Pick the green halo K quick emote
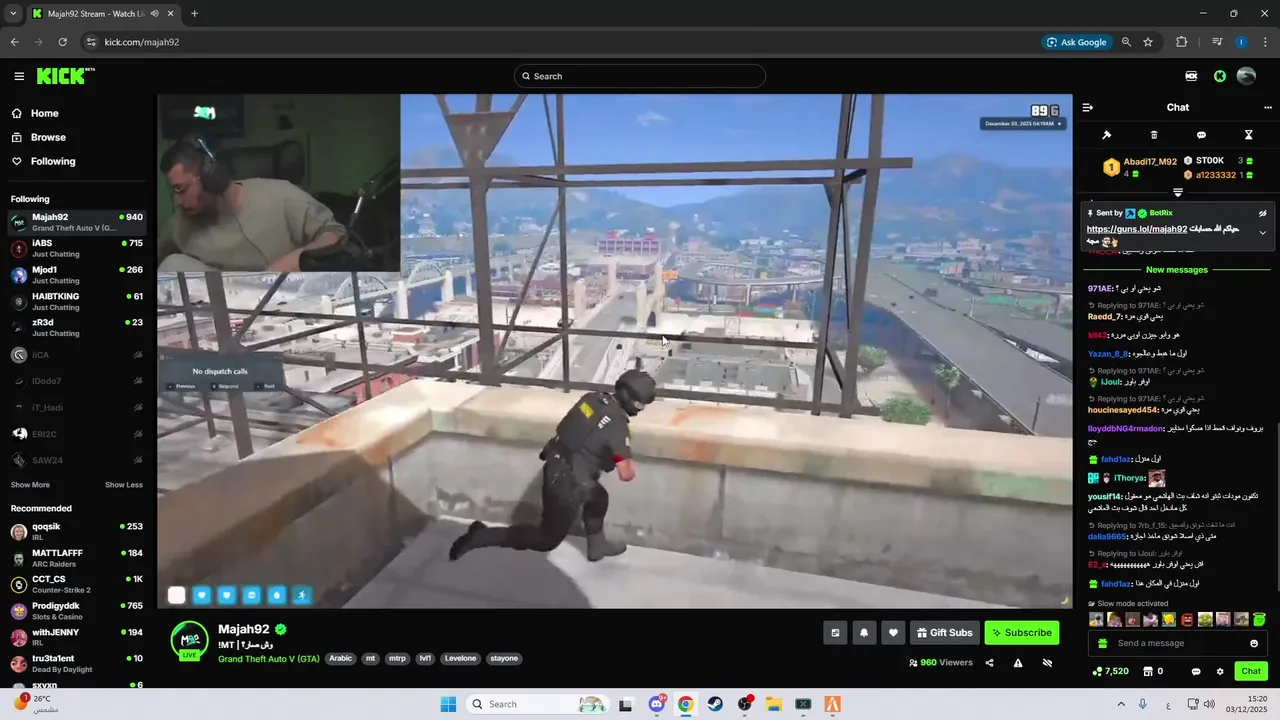The height and width of the screenshot is (720, 1280). click(1259, 620)
